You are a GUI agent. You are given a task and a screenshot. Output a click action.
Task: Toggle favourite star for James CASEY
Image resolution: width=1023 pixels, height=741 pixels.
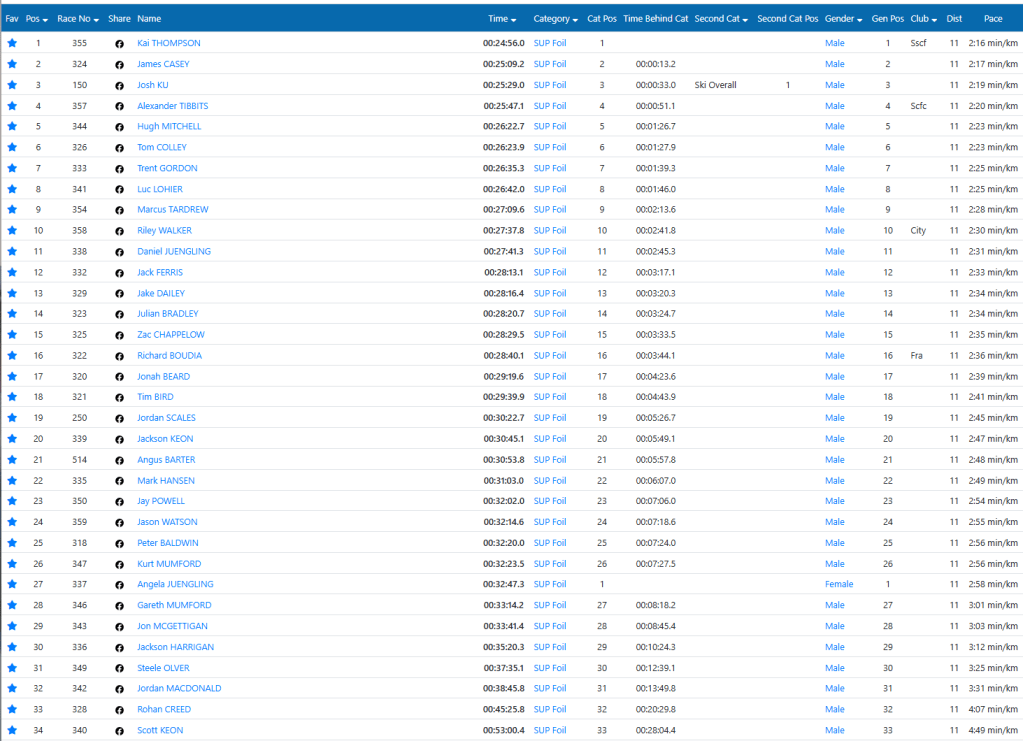click(12, 64)
